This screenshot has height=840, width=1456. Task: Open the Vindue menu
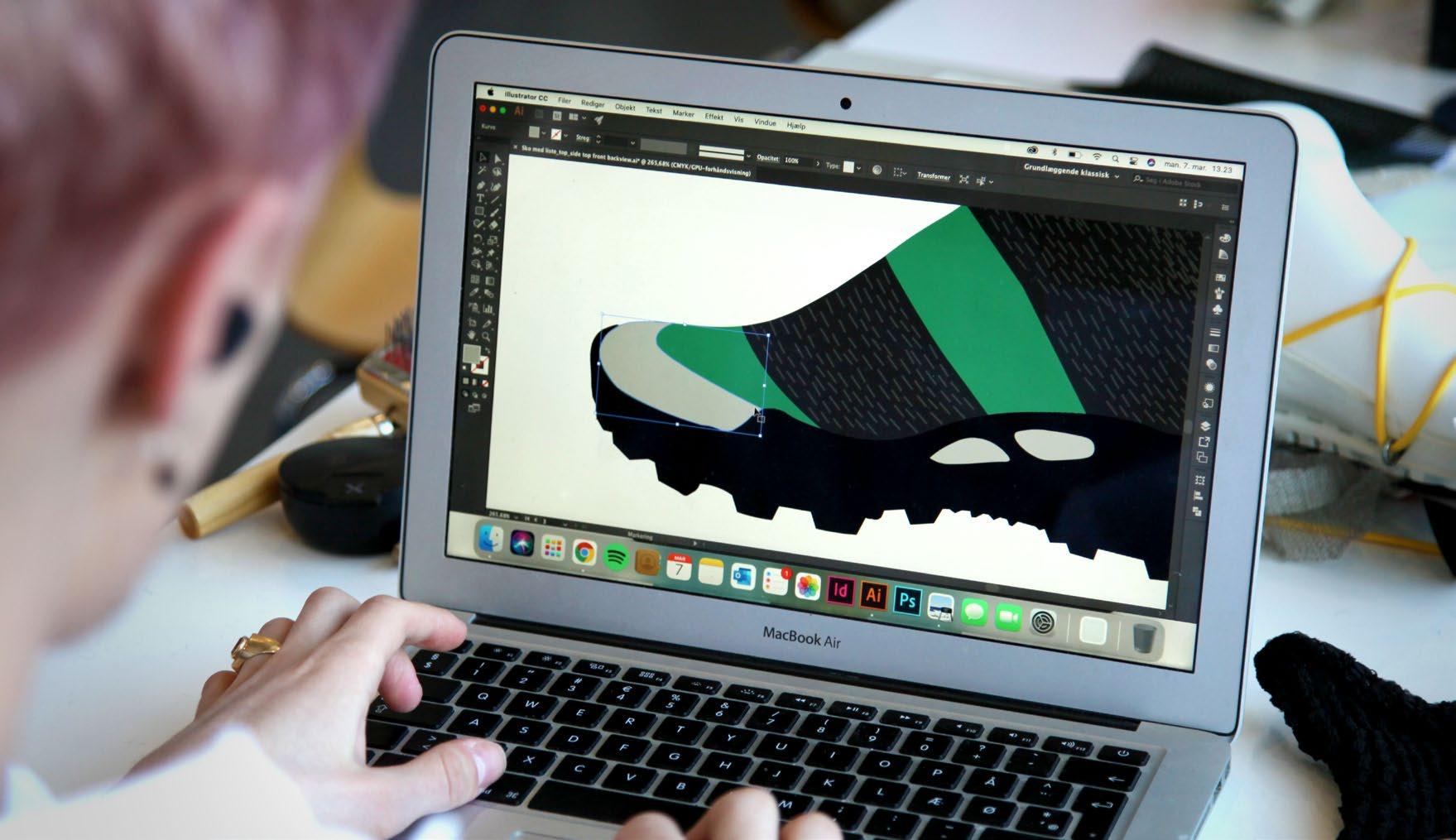pyautogui.click(x=765, y=123)
